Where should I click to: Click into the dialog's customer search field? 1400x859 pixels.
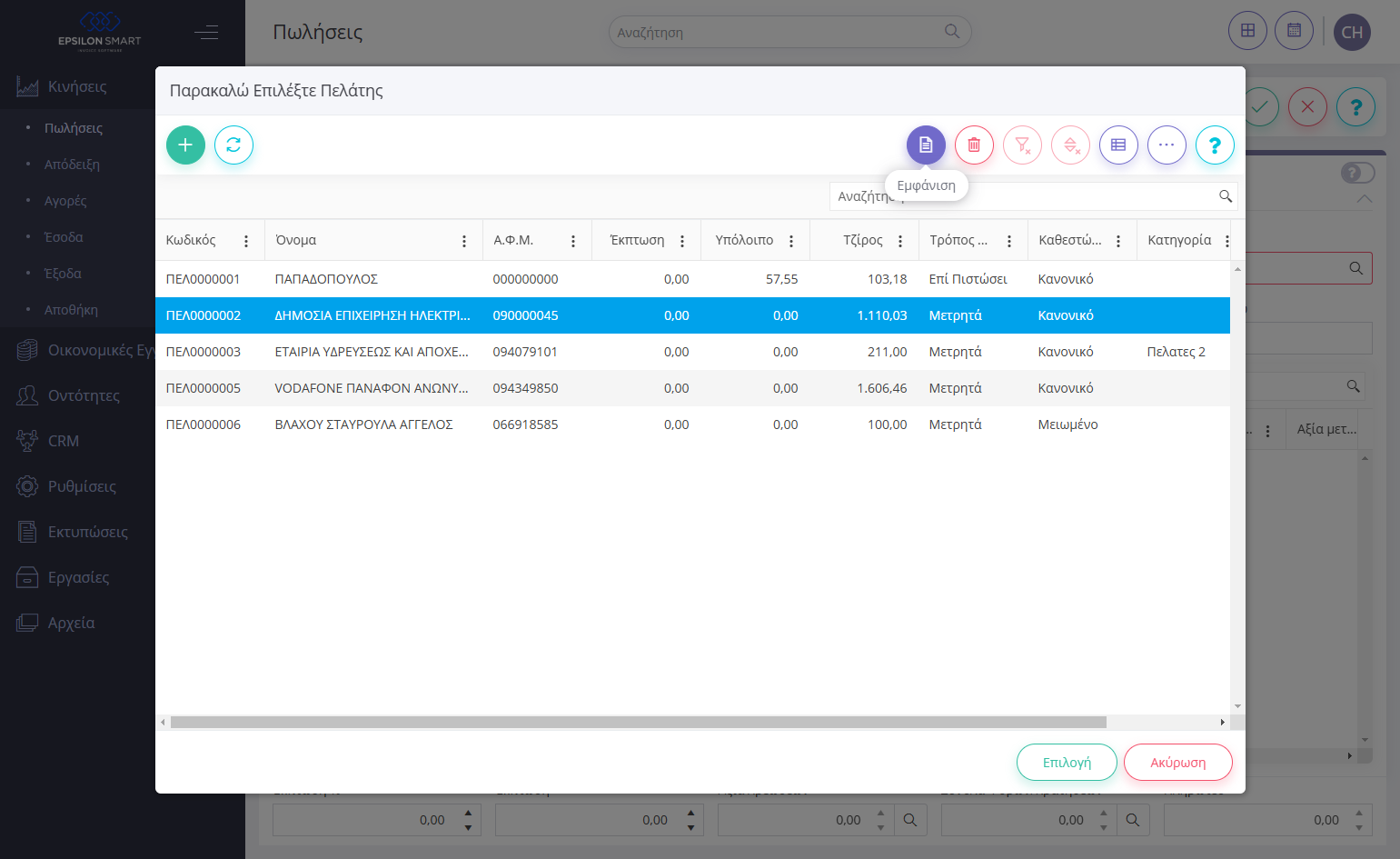pos(1033,196)
